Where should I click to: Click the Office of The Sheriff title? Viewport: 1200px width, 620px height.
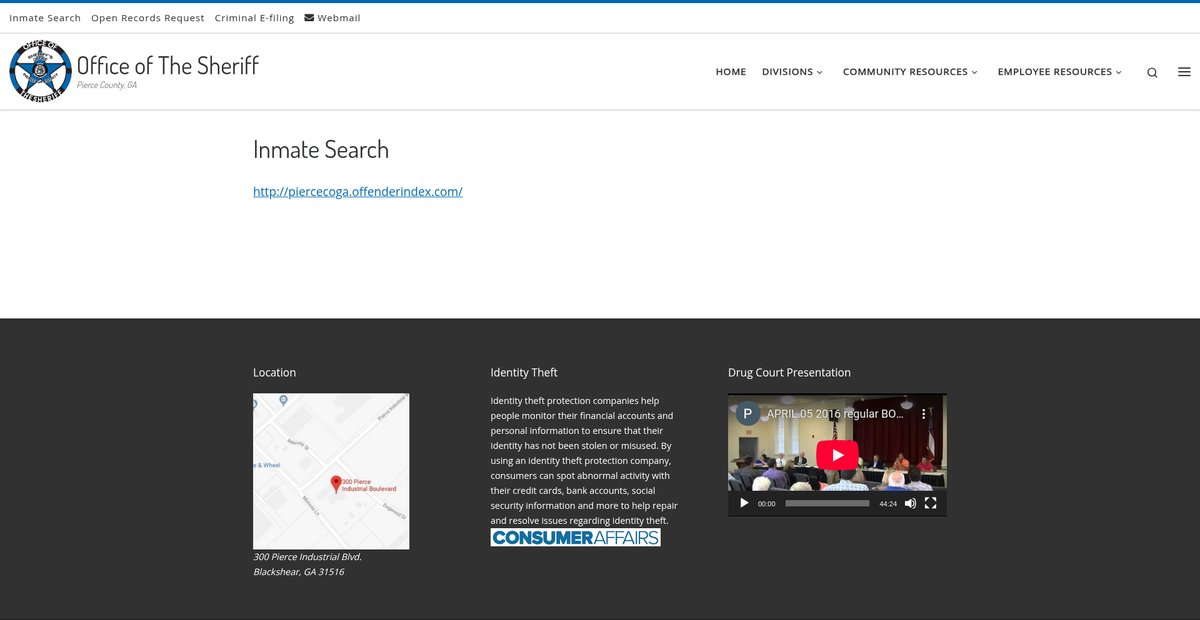click(168, 65)
